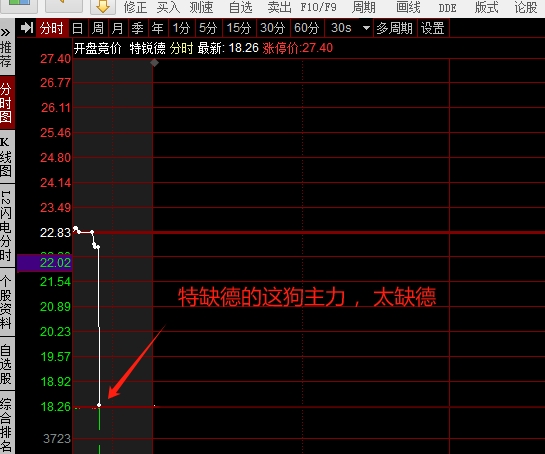Select the 60分 timeframe tab

click(x=306, y=28)
